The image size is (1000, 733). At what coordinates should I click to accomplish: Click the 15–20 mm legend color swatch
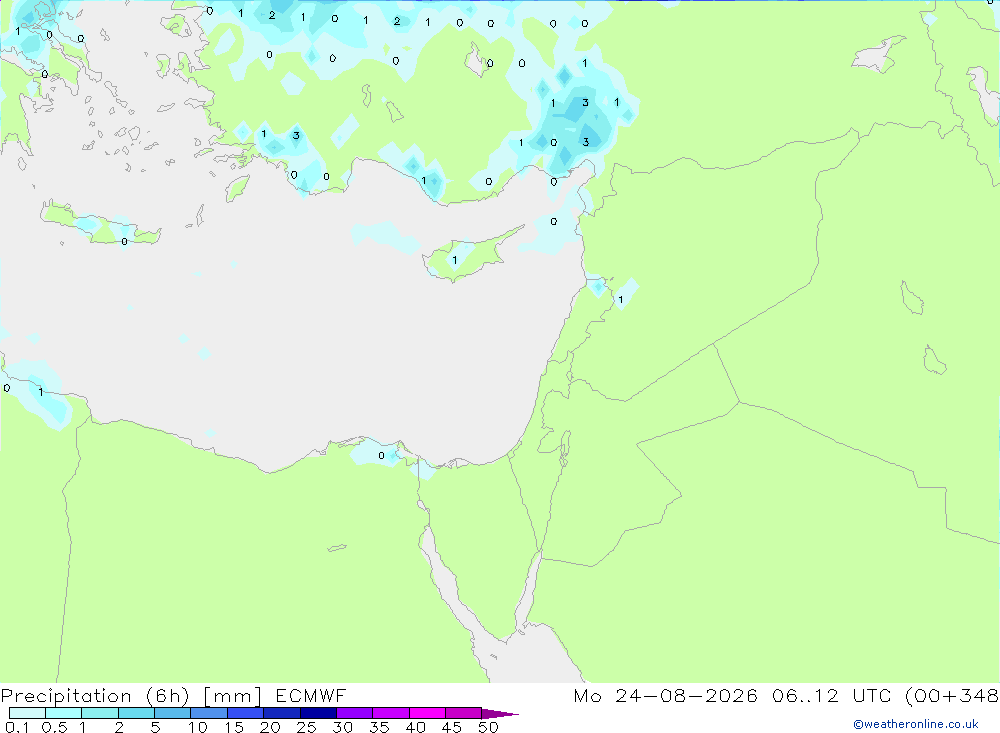pos(246,713)
